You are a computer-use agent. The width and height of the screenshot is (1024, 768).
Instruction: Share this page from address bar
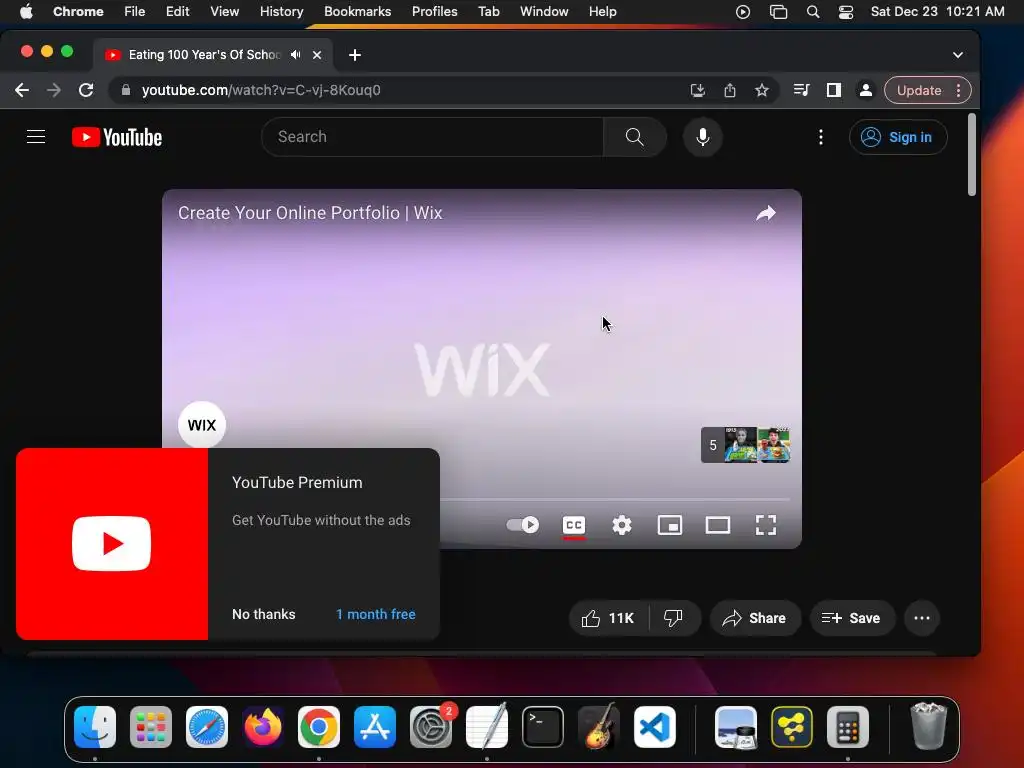(x=729, y=90)
